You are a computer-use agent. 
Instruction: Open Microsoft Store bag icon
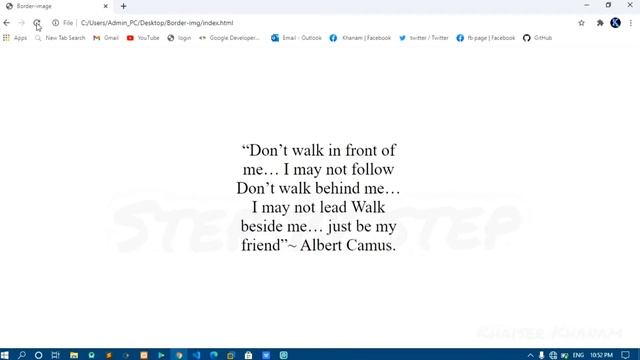248,355
